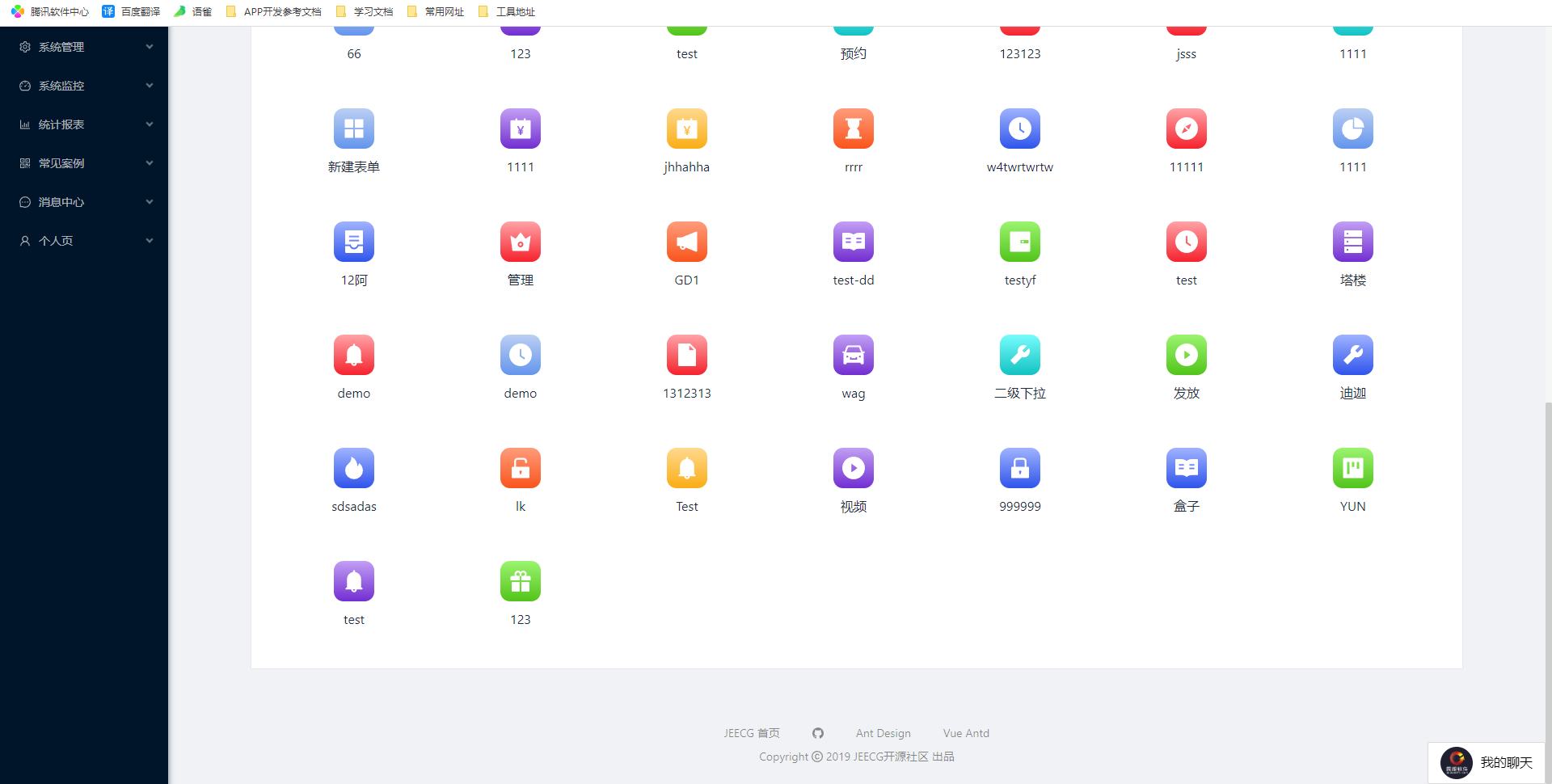Click the sdsadas flame icon
The height and width of the screenshot is (784, 1552).
tap(354, 468)
